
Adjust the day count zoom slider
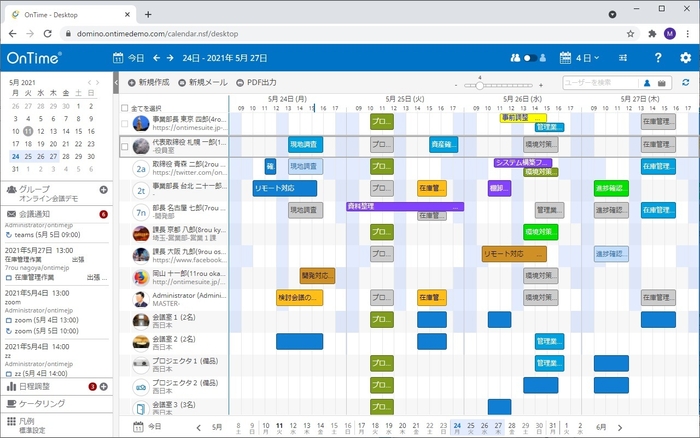(479, 85)
